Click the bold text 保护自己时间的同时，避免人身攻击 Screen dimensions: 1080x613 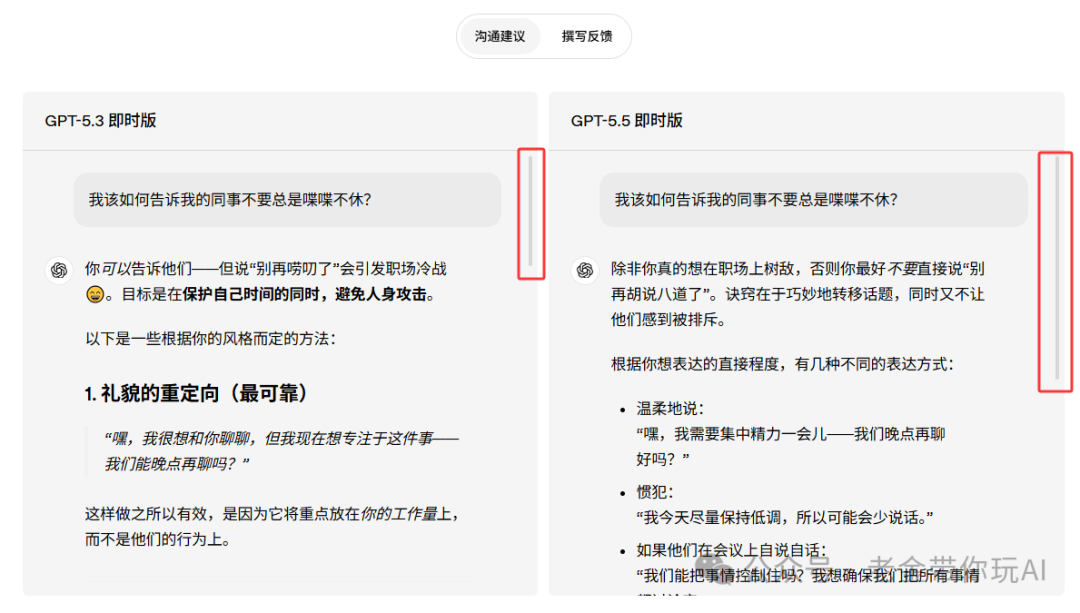(x=304, y=295)
